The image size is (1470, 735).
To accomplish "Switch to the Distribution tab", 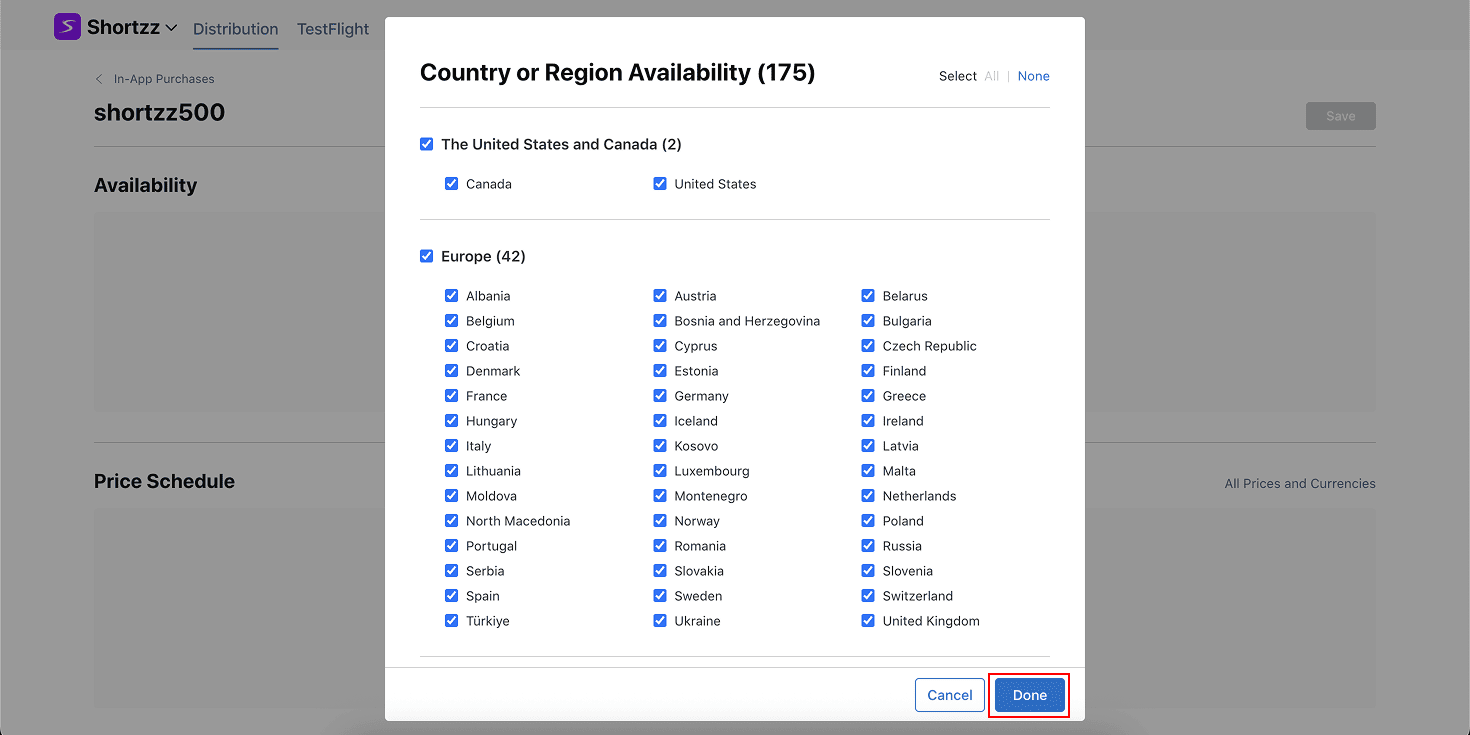I will click(235, 29).
